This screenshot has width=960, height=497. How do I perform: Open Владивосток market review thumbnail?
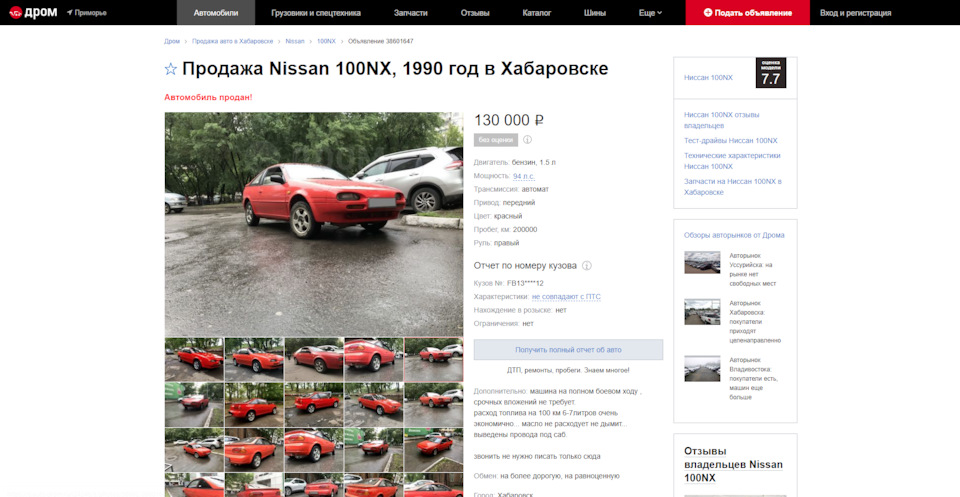[x=702, y=368]
